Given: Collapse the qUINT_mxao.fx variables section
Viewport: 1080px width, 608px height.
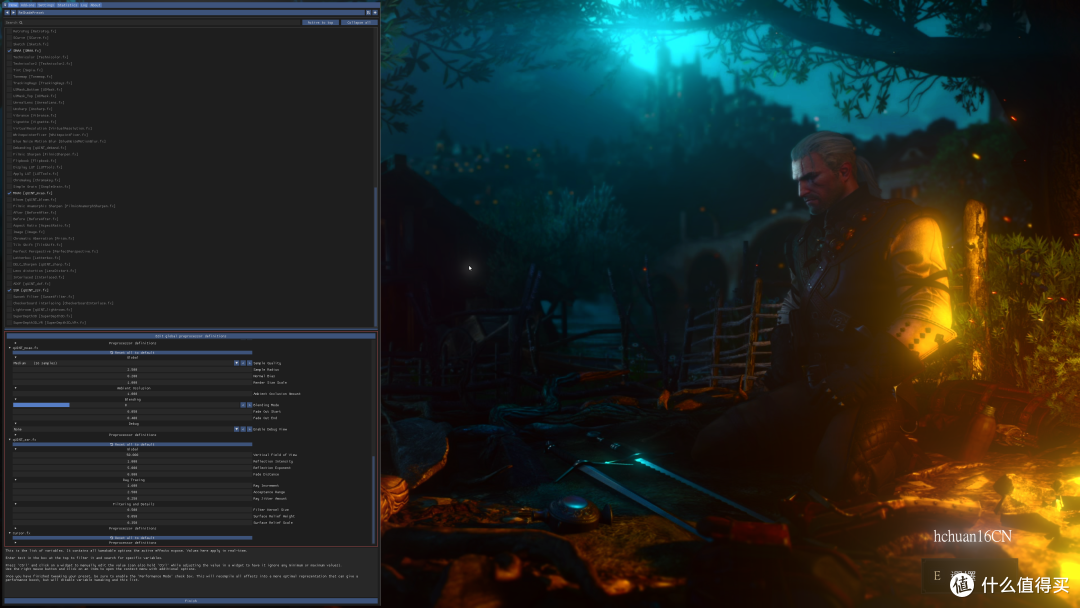Looking at the screenshot, I should point(10,348).
